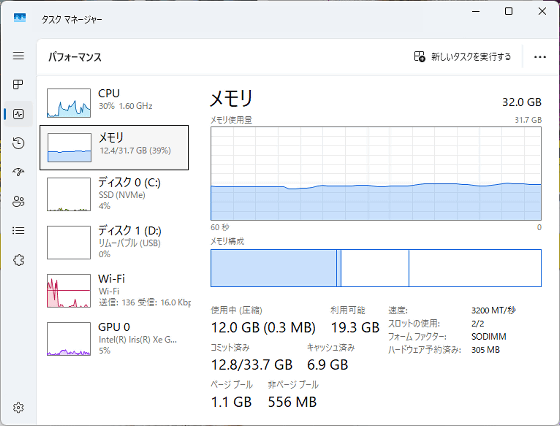Open the hamburger navigation menu
This screenshot has height=426, width=560.
(x=18, y=56)
